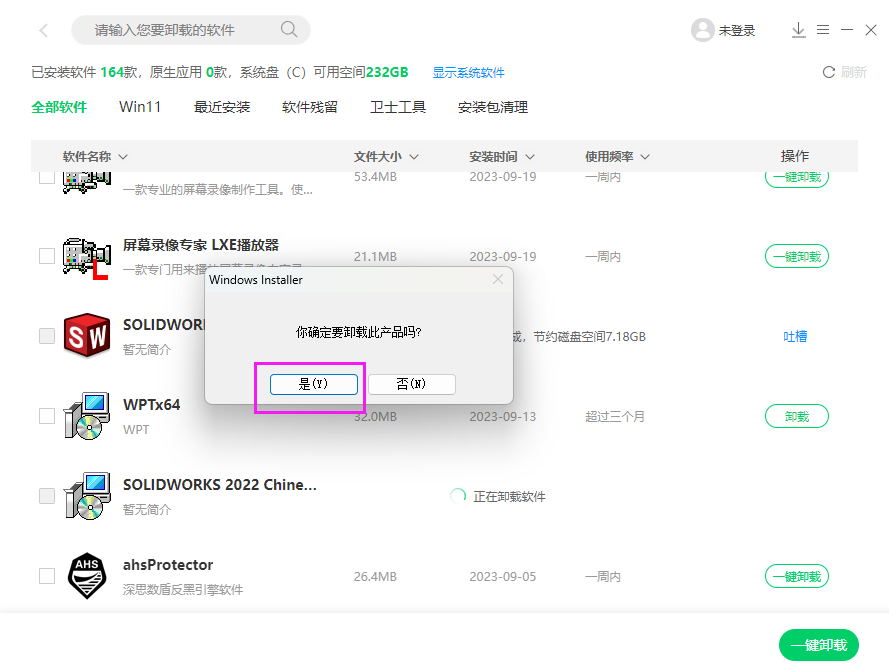Viewport: 889px width, 671px height.
Task: Click 深思数盾反黑引擎软件 description
Action: (183, 590)
